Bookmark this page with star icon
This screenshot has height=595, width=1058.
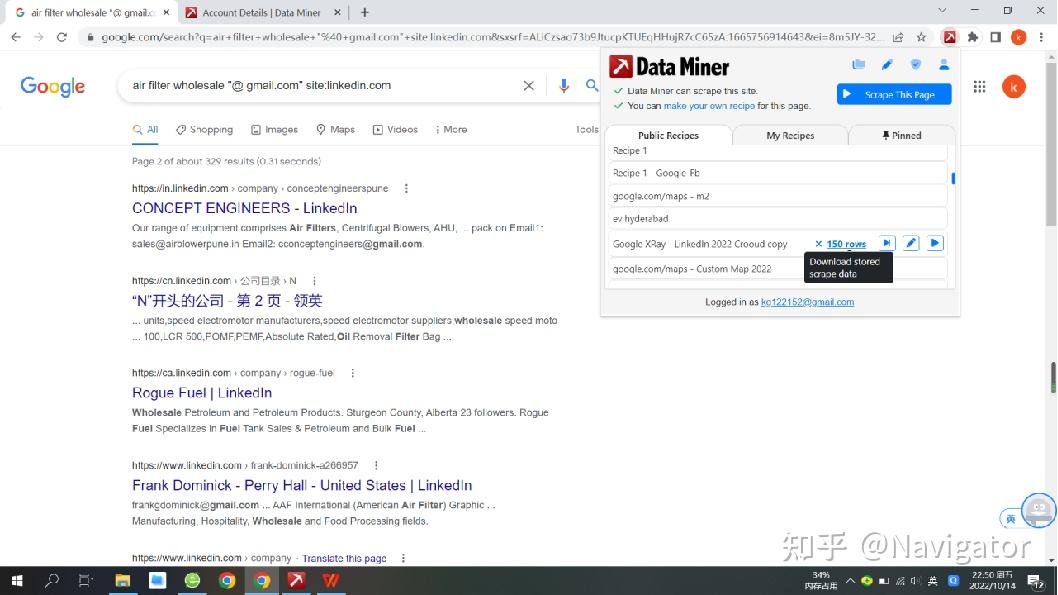(921, 37)
